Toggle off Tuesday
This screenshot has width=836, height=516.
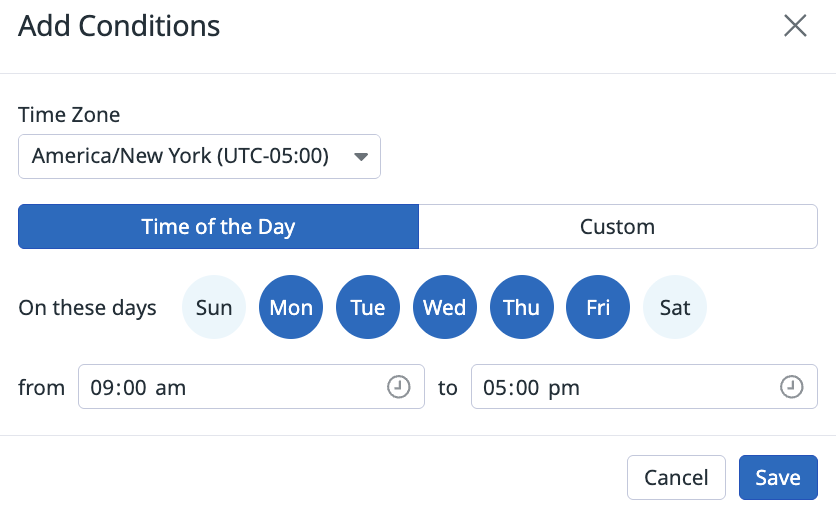tap(368, 308)
